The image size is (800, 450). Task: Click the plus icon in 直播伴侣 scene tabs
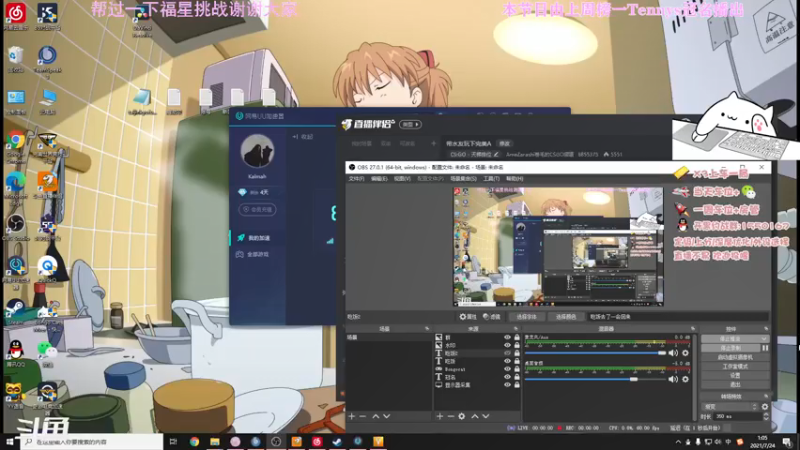click(x=434, y=144)
